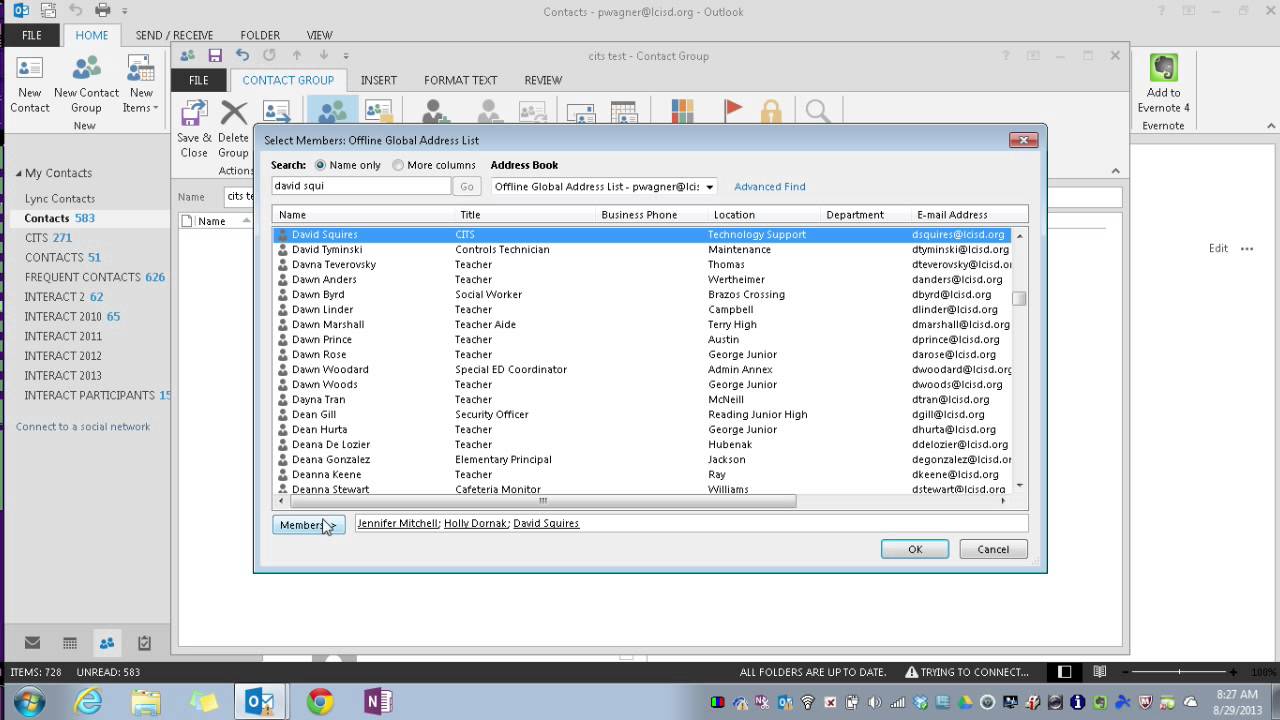Open the FORMAT TEXT tab
Viewport: 1280px width, 720px height.
[x=460, y=80]
